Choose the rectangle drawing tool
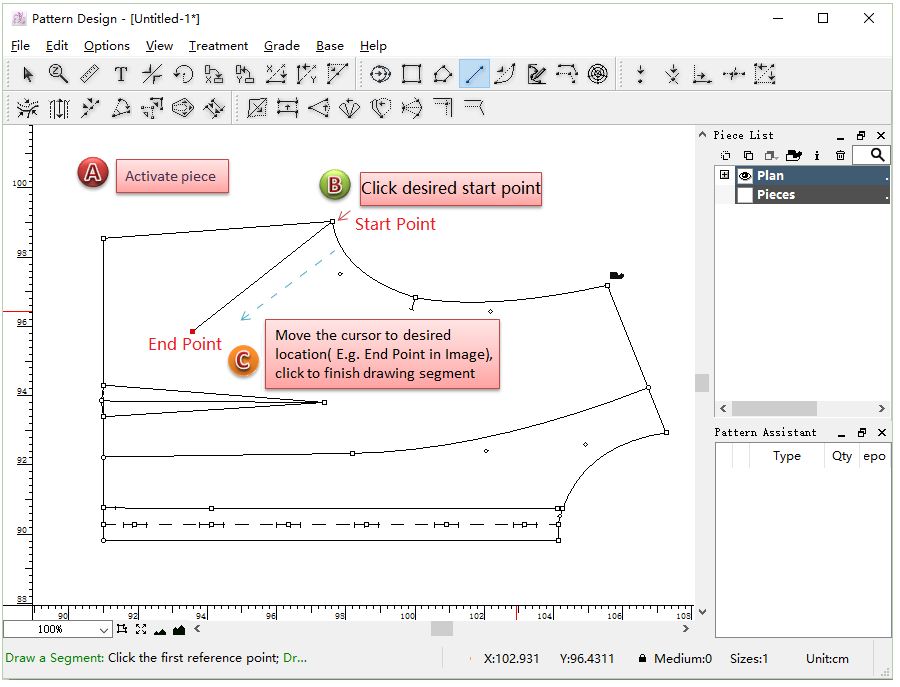This screenshot has width=900, height=687. (x=411, y=74)
